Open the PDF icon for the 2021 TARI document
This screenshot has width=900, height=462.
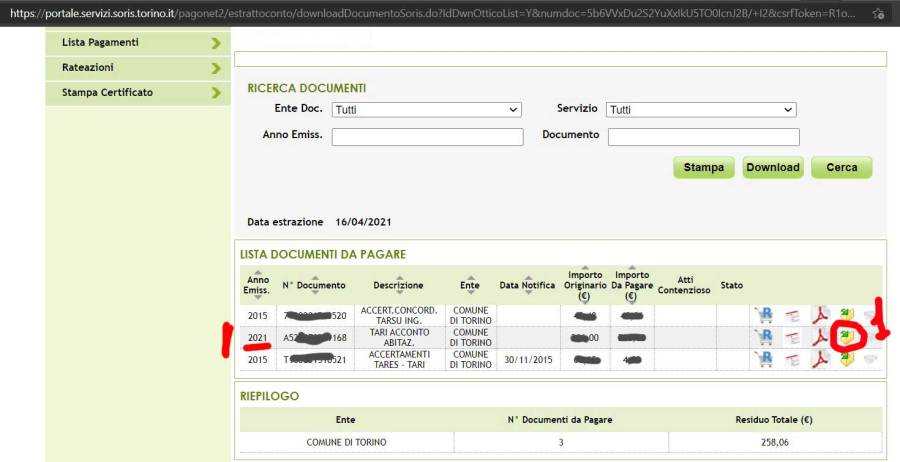point(820,337)
